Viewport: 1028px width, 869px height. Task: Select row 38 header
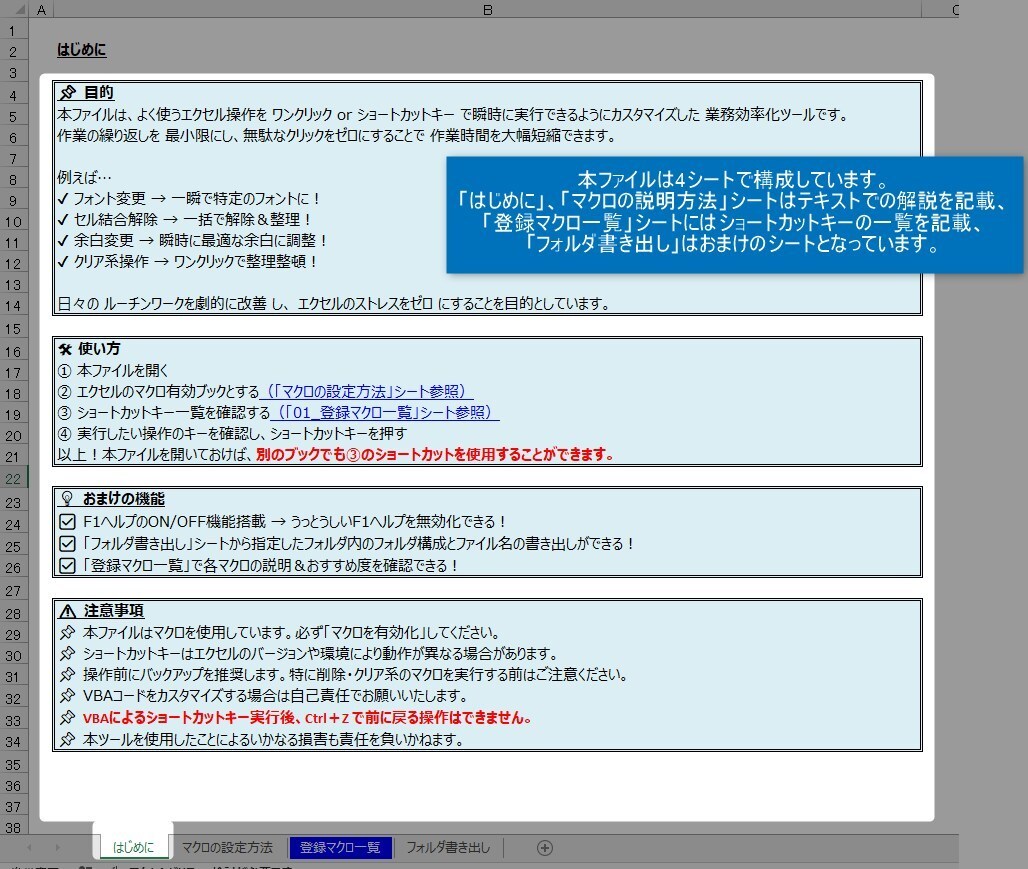tap(13, 827)
